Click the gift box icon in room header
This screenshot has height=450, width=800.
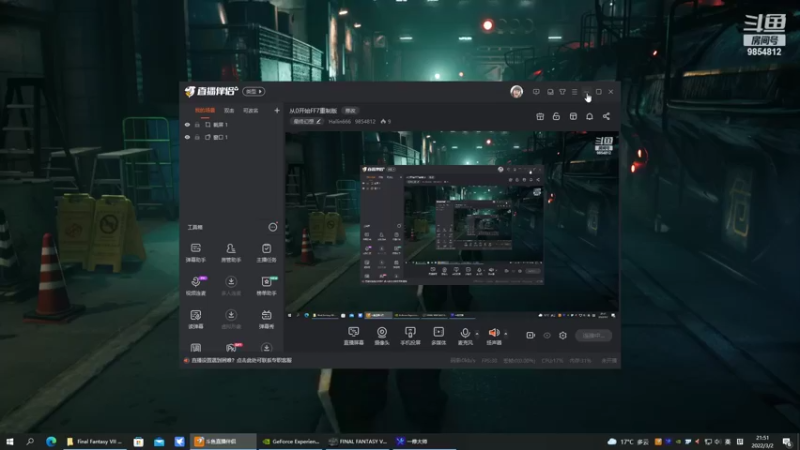[540, 116]
